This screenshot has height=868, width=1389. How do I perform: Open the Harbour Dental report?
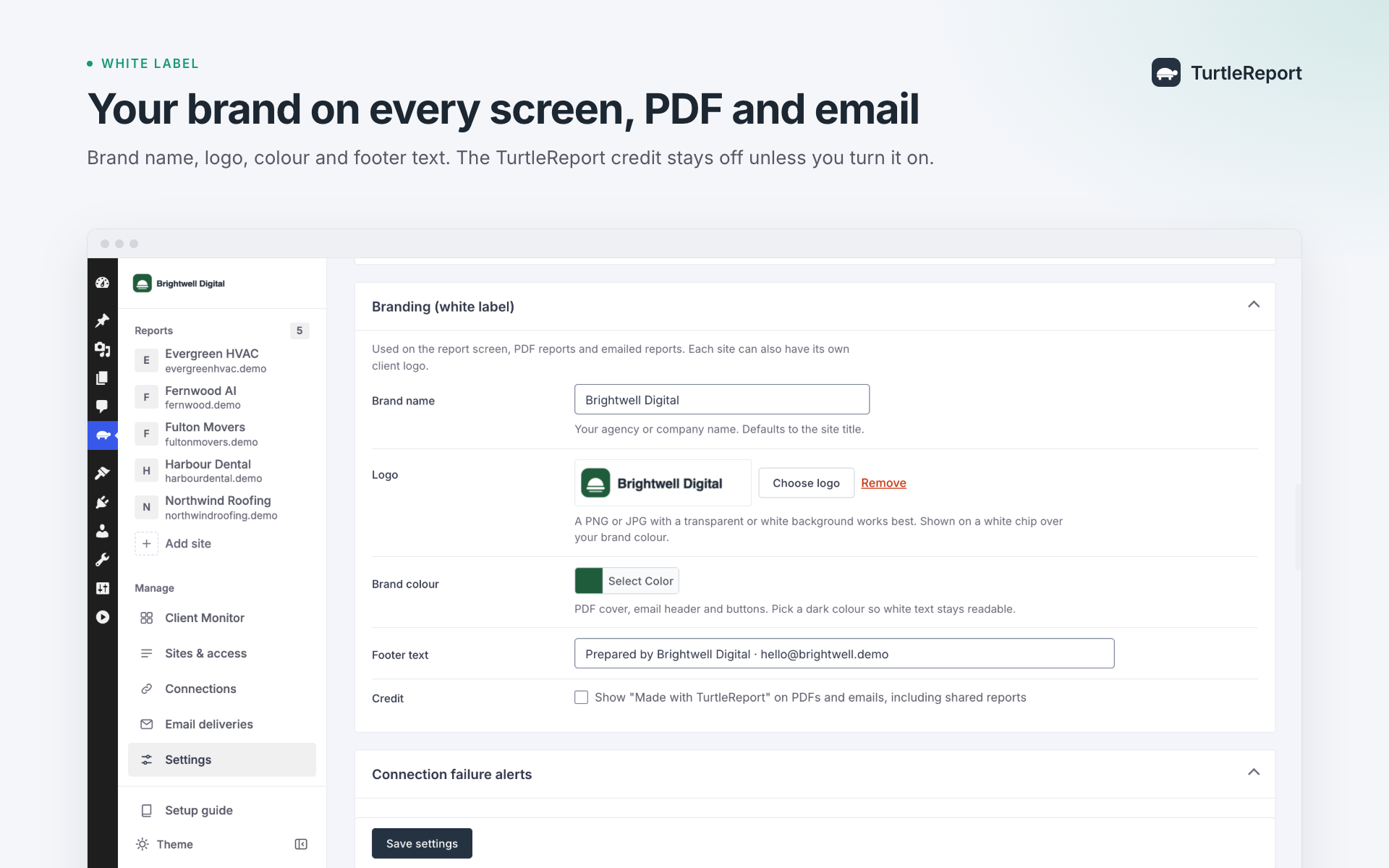[x=222, y=471]
